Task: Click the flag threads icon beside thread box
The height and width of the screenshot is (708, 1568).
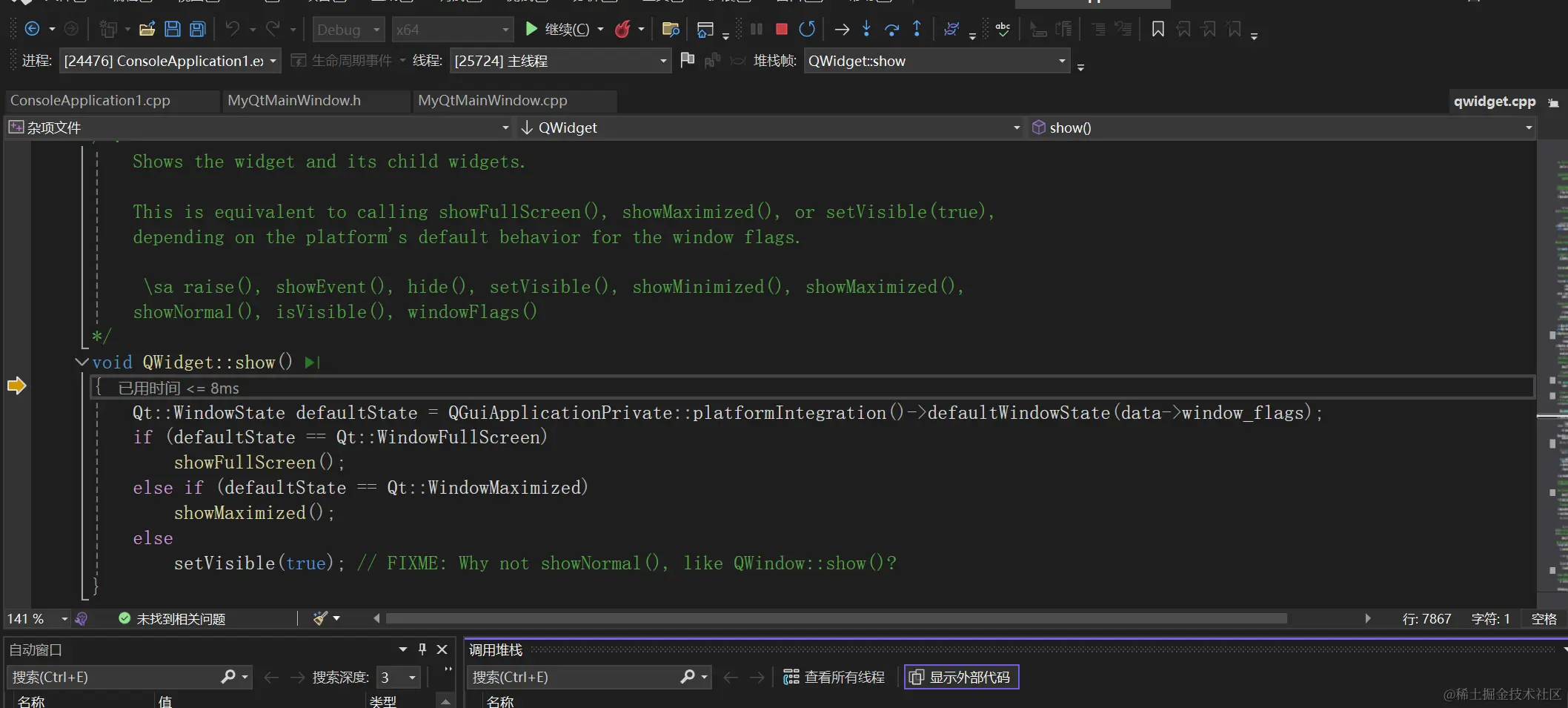Action: click(x=688, y=60)
